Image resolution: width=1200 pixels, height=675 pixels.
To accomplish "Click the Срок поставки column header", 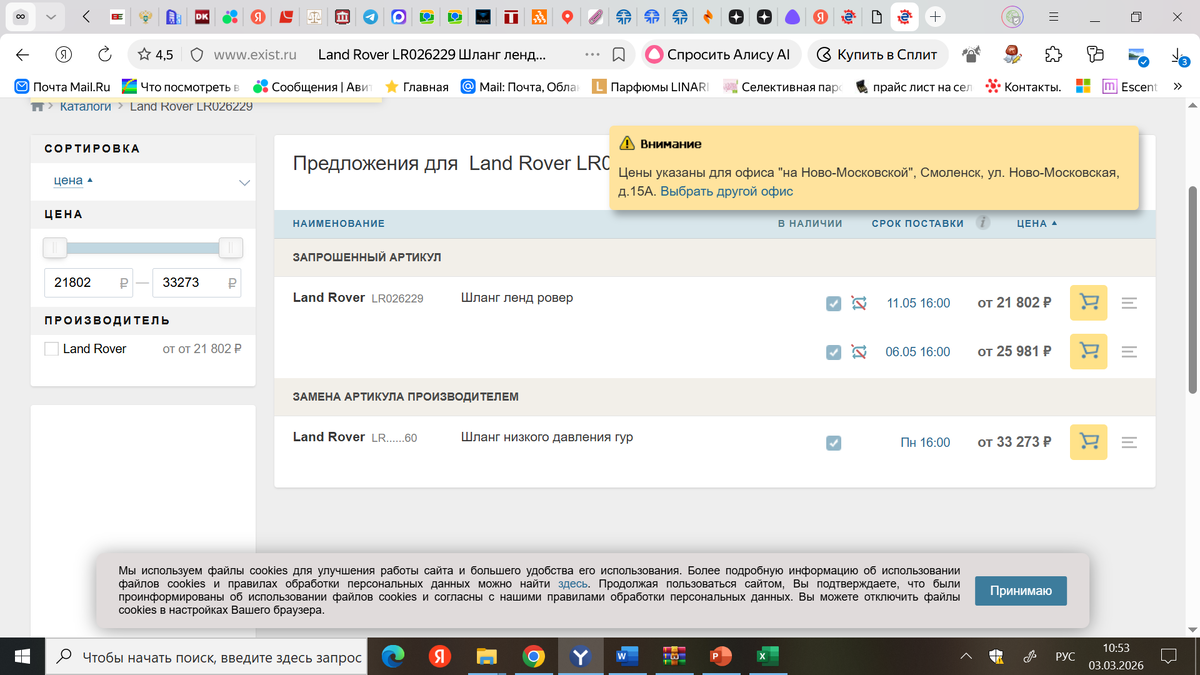I will 917,223.
